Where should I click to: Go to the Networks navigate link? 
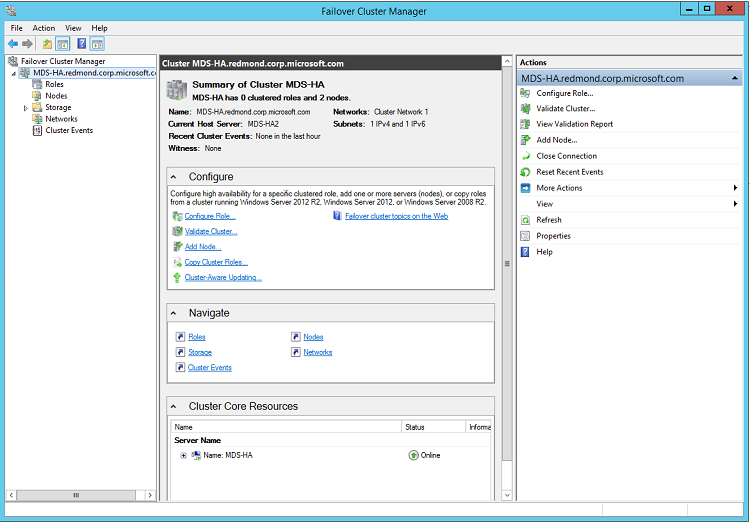[x=318, y=353]
